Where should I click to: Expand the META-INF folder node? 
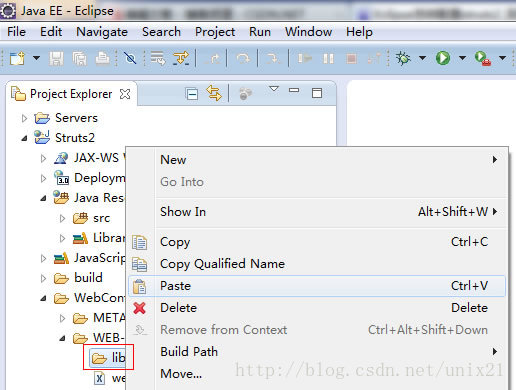pyautogui.click(x=62, y=318)
